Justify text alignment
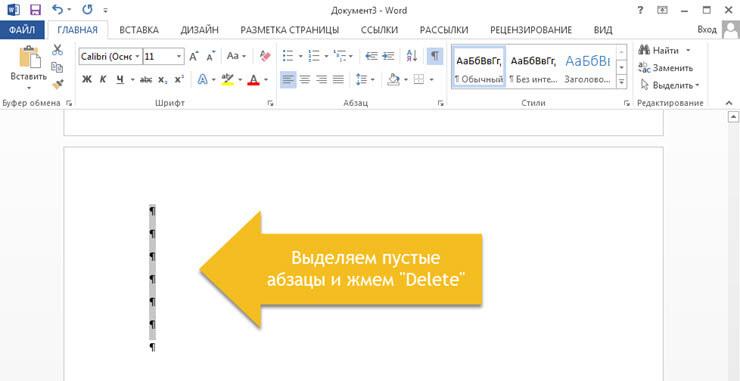This screenshot has width=740, height=381. (338, 80)
